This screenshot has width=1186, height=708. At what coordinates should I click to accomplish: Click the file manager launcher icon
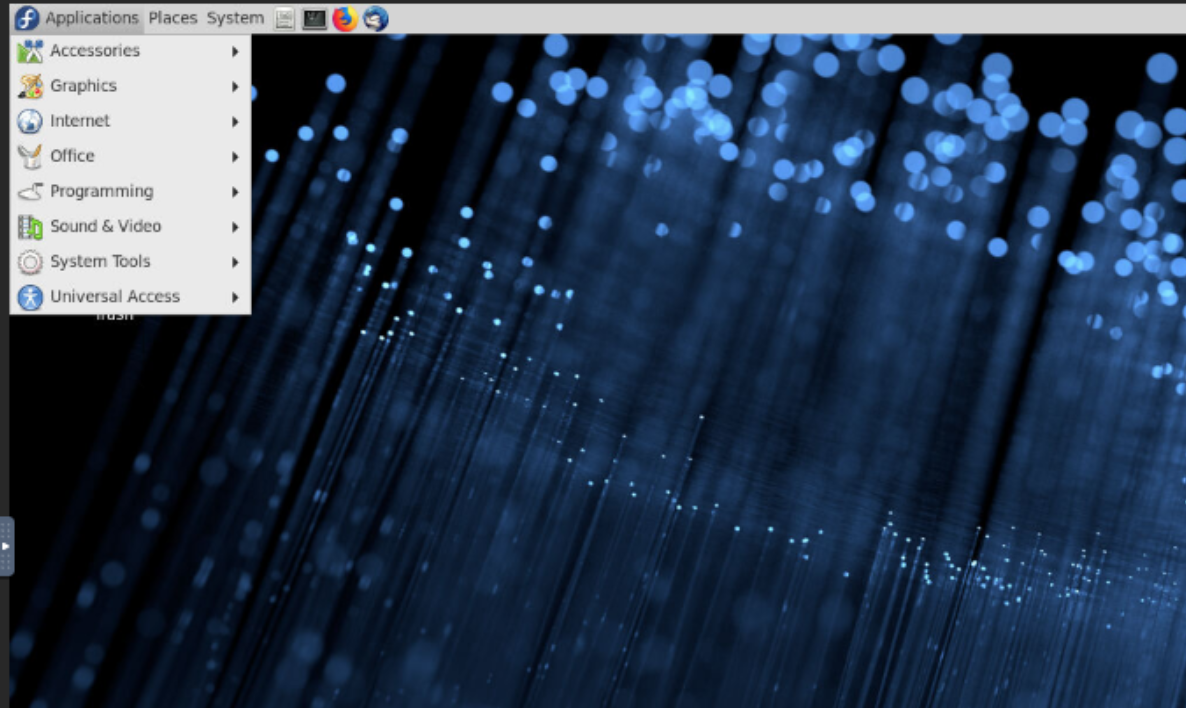point(285,18)
